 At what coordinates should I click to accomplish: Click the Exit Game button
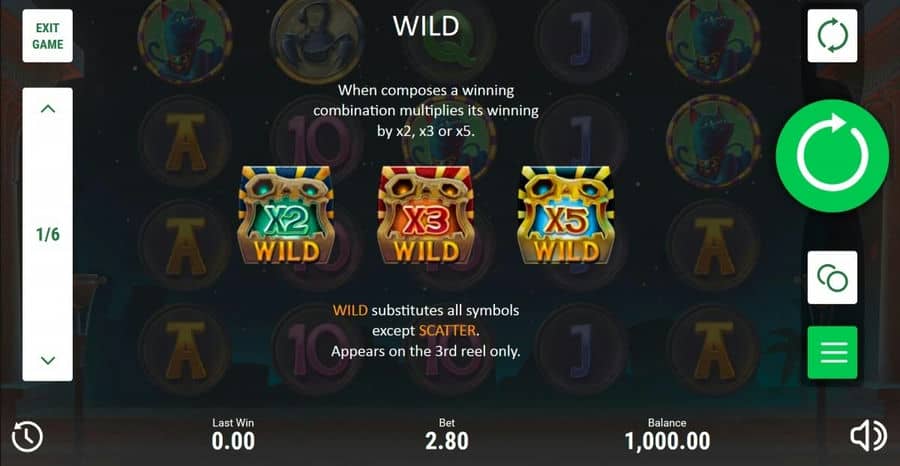48,36
